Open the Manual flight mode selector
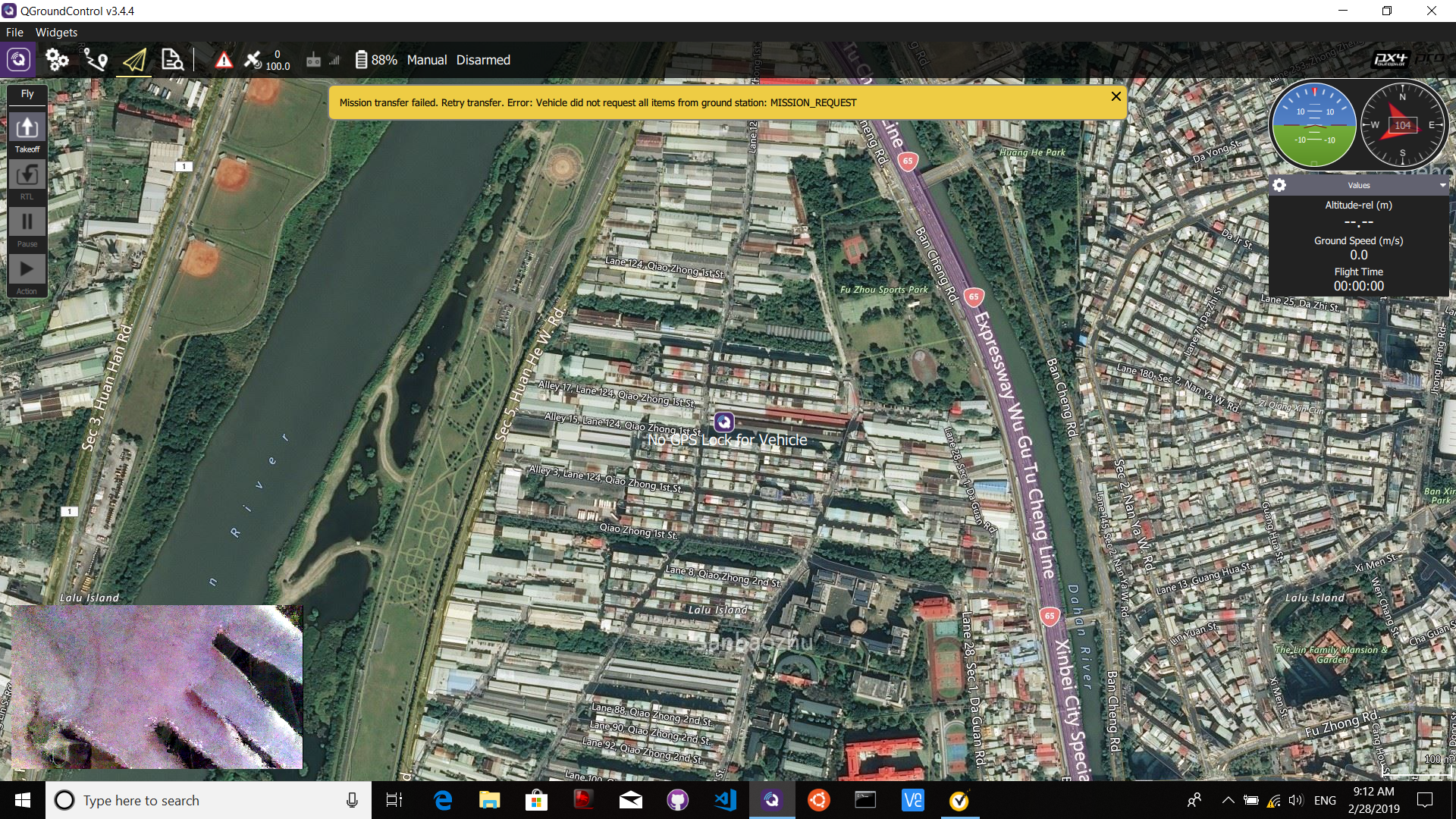1456x819 pixels. tap(427, 60)
